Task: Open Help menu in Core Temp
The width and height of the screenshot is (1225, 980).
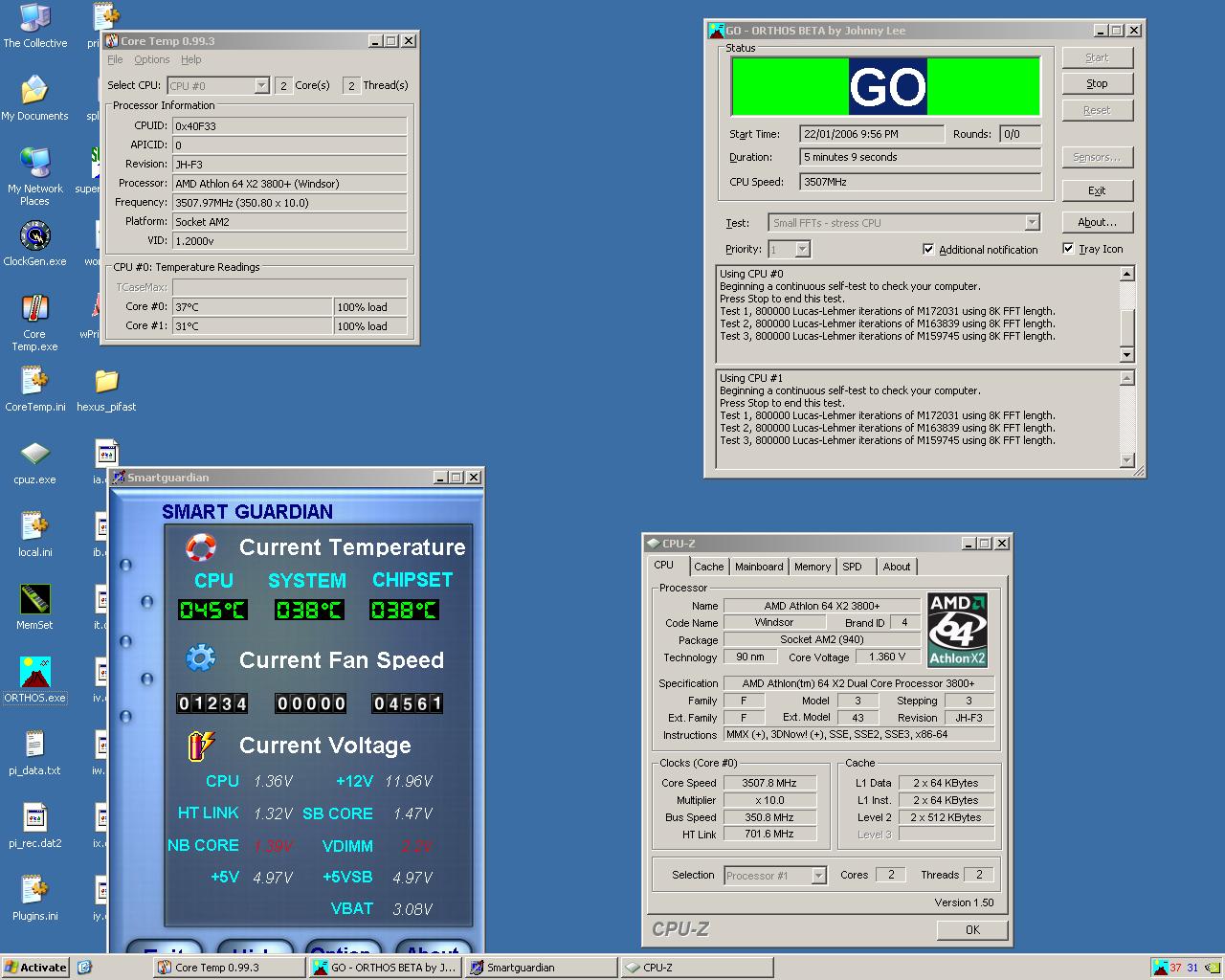Action: click(x=191, y=59)
